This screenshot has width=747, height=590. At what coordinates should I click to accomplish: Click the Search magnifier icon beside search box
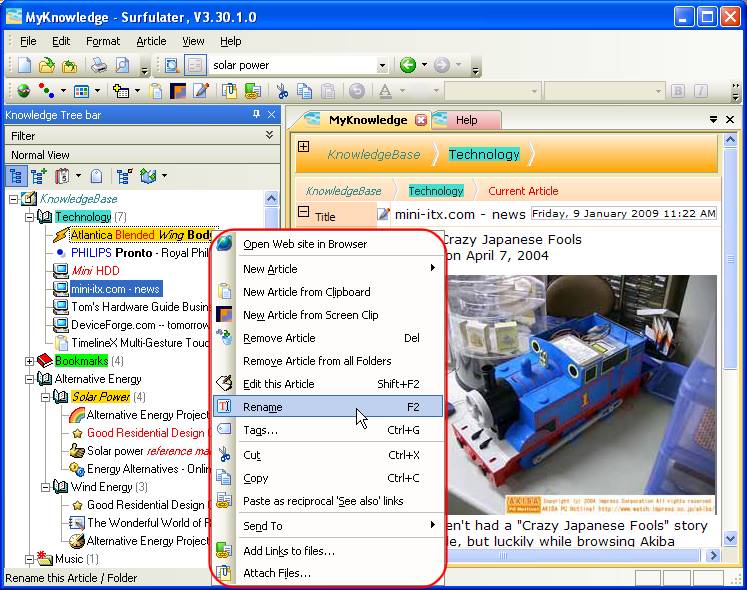[171, 65]
